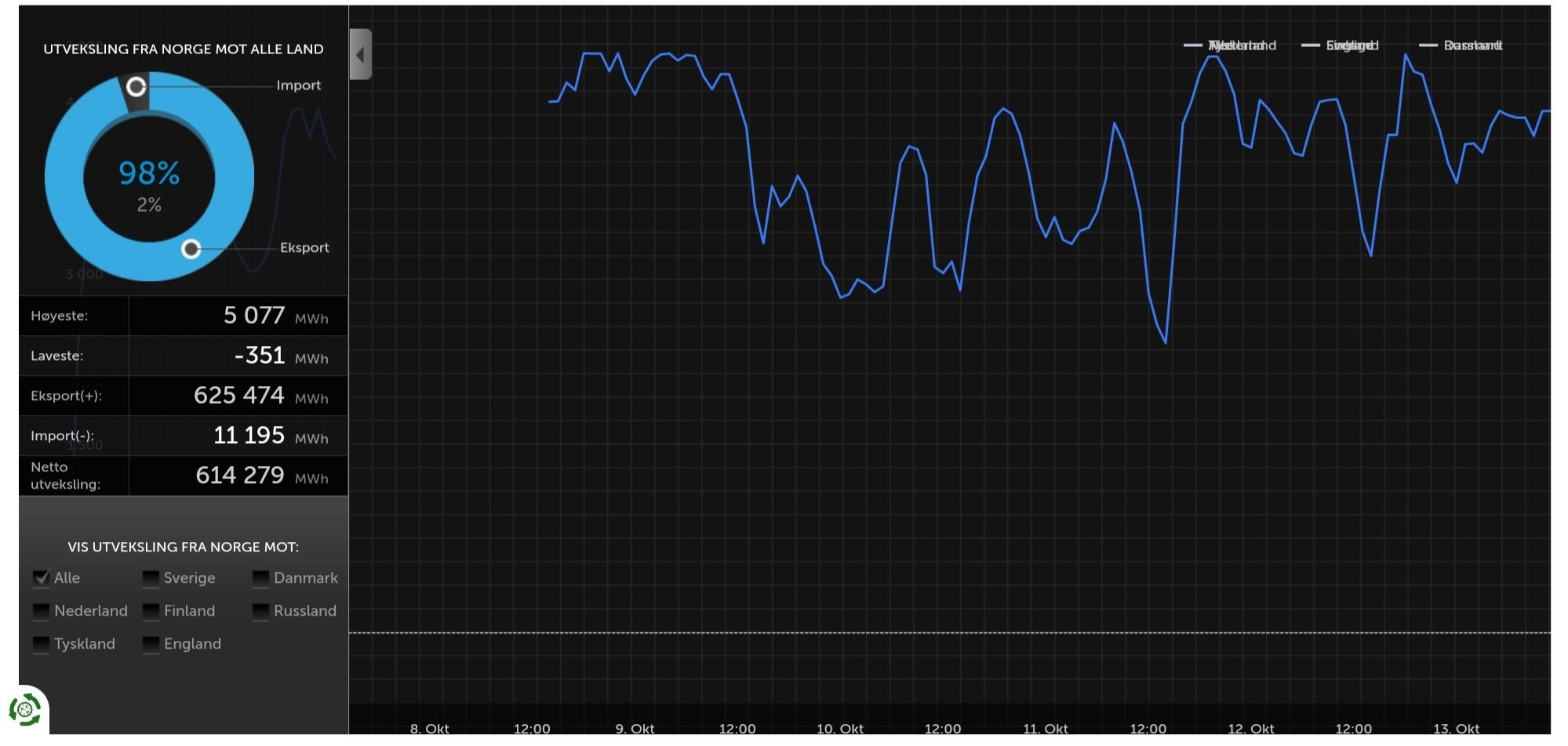The width and height of the screenshot is (1568, 746).
Task: Click the heading 'UTVEKSLING FRA NORGE MOT ALLE LAND'
Action: point(184,49)
